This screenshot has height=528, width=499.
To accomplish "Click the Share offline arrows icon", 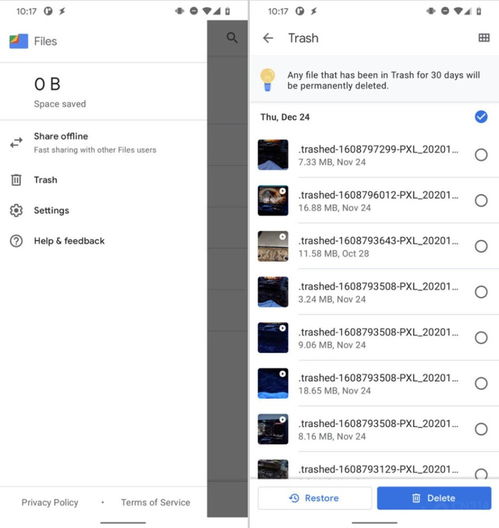I will [16, 143].
